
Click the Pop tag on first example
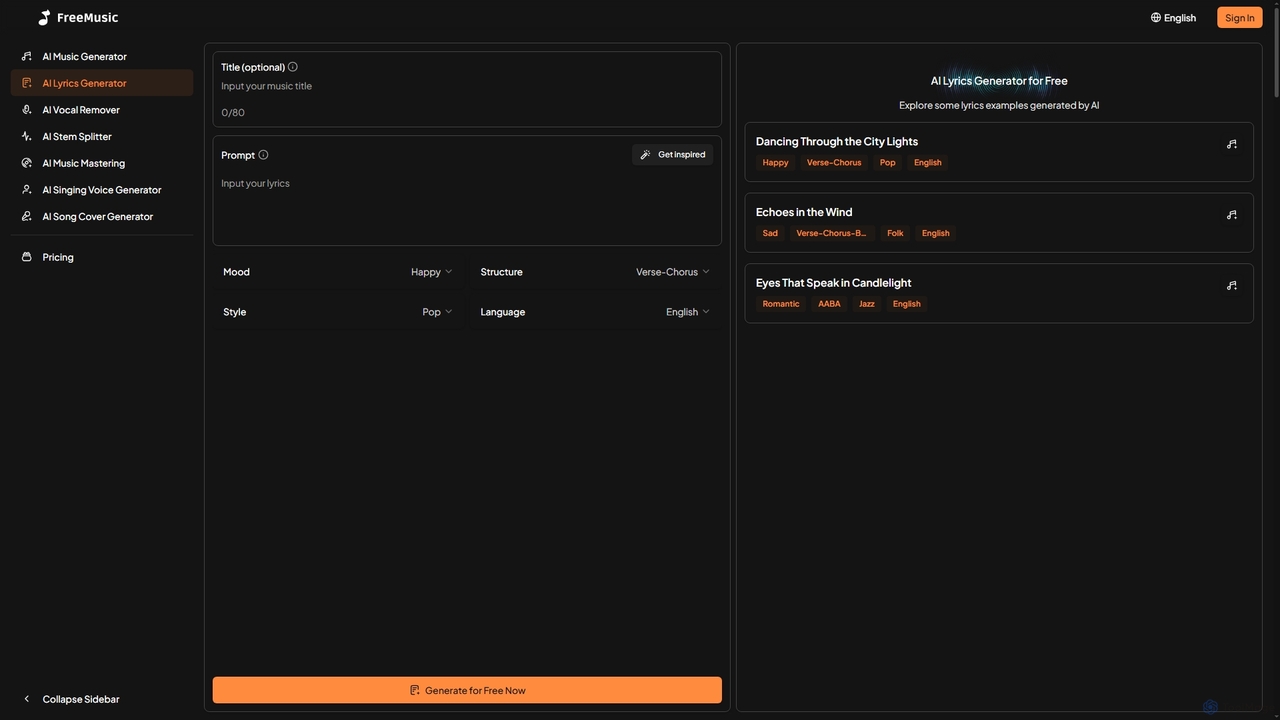point(888,163)
